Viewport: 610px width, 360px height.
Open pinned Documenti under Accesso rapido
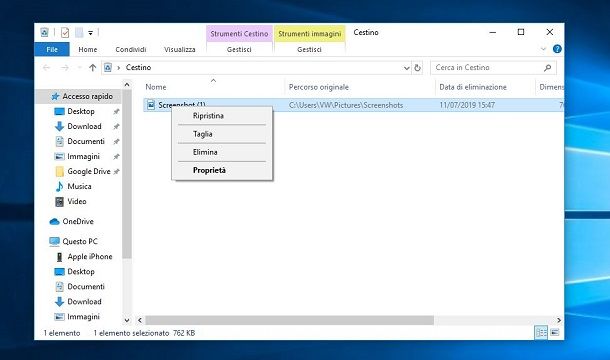86,141
